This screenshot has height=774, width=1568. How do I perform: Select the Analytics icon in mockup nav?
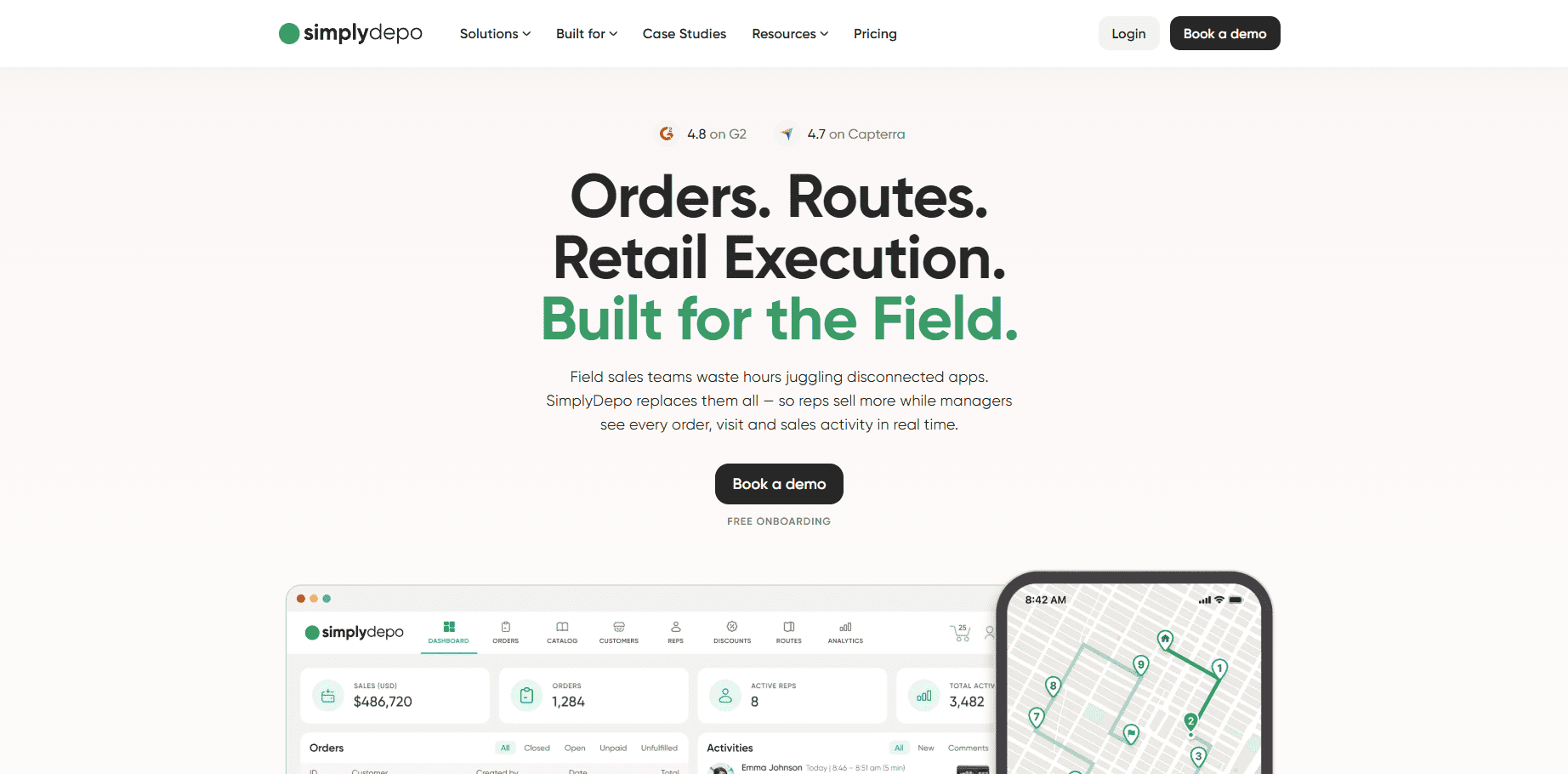(845, 627)
